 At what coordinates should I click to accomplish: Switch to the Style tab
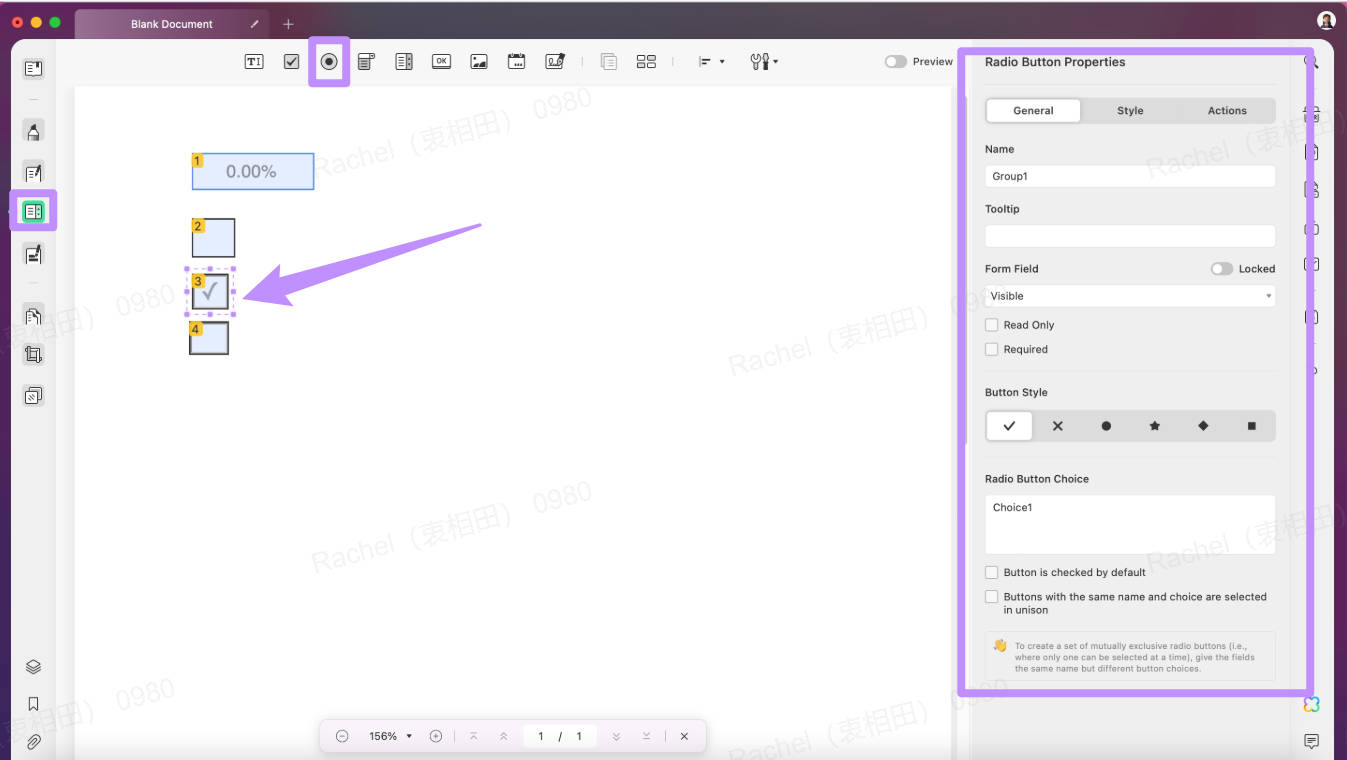pos(1130,110)
